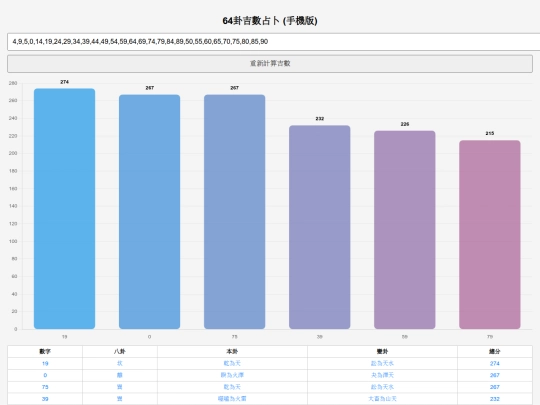Open number 0 link in table
This screenshot has height=405, width=540.
(45, 375)
